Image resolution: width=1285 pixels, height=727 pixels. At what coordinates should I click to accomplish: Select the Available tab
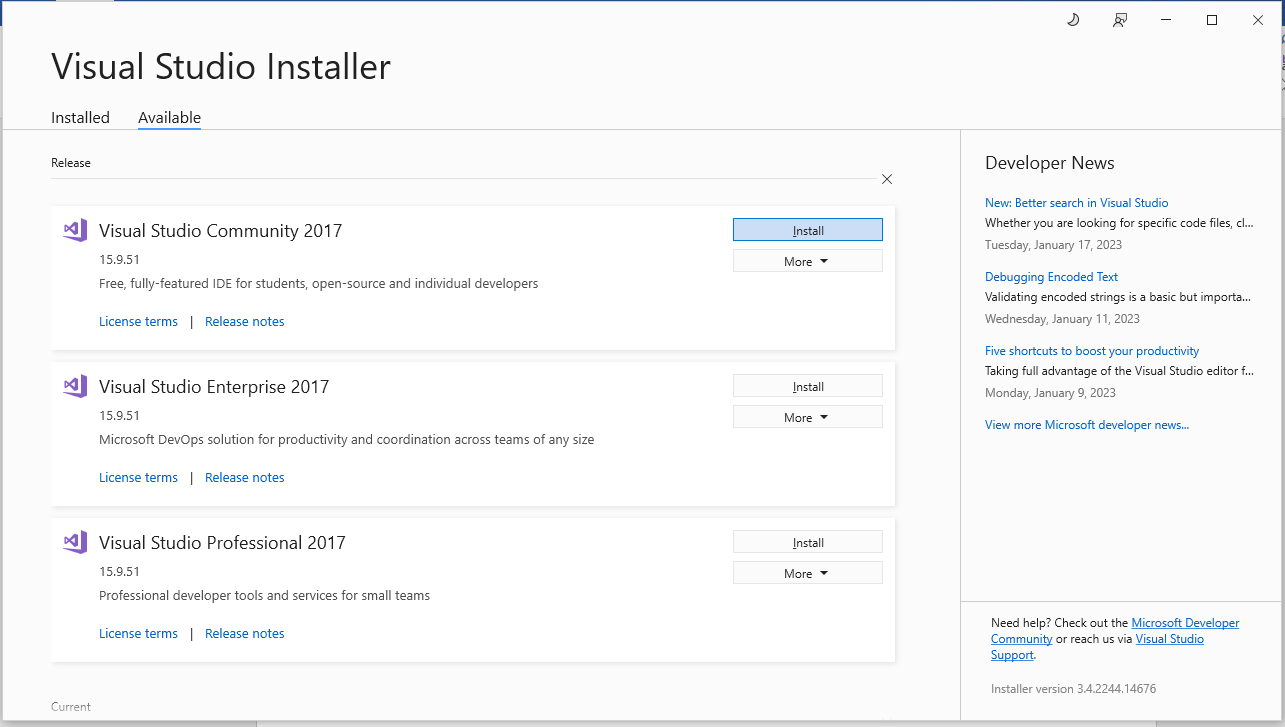(x=169, y=117)
